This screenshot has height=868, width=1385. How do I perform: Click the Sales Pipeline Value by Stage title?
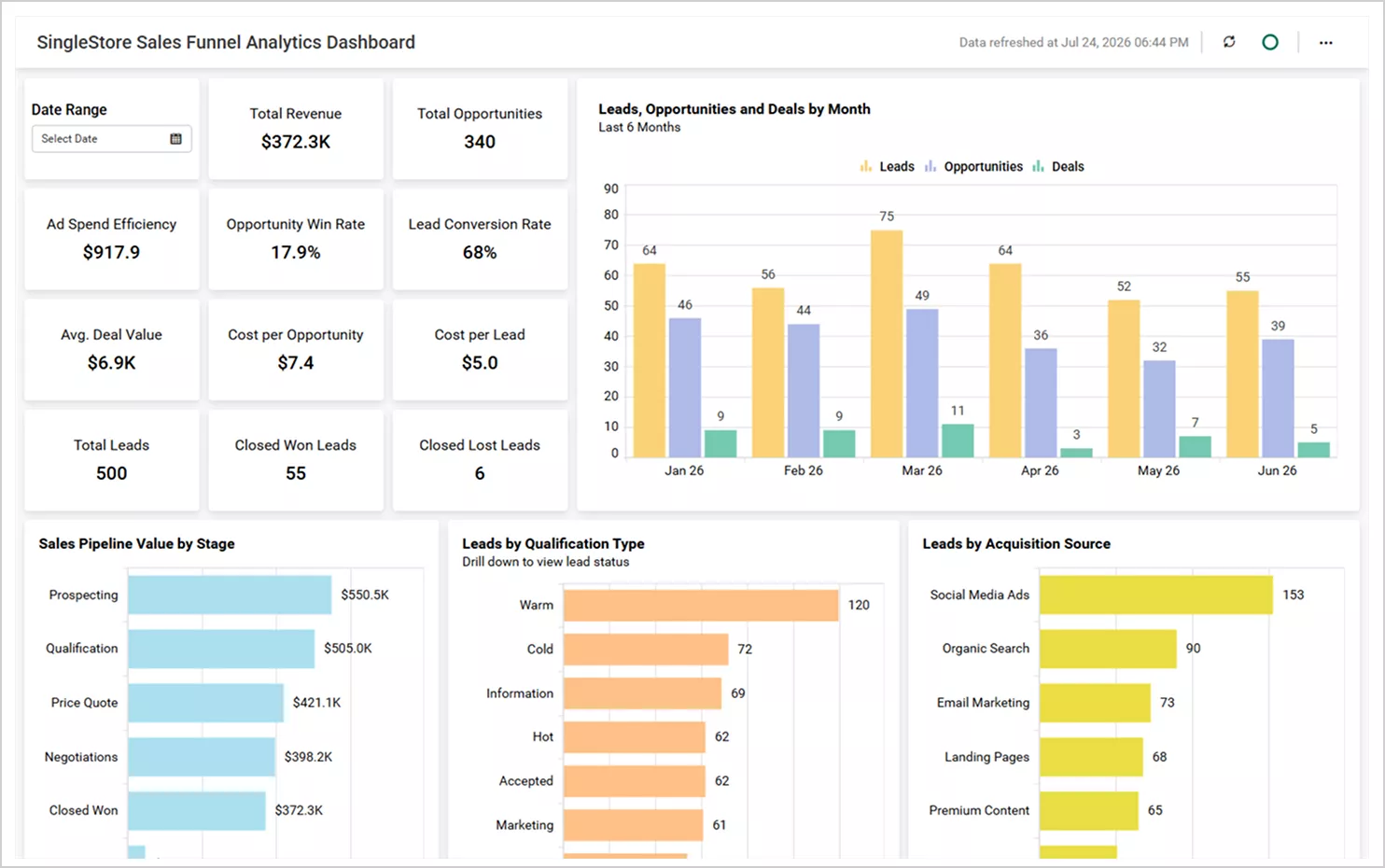pos(136,544)
